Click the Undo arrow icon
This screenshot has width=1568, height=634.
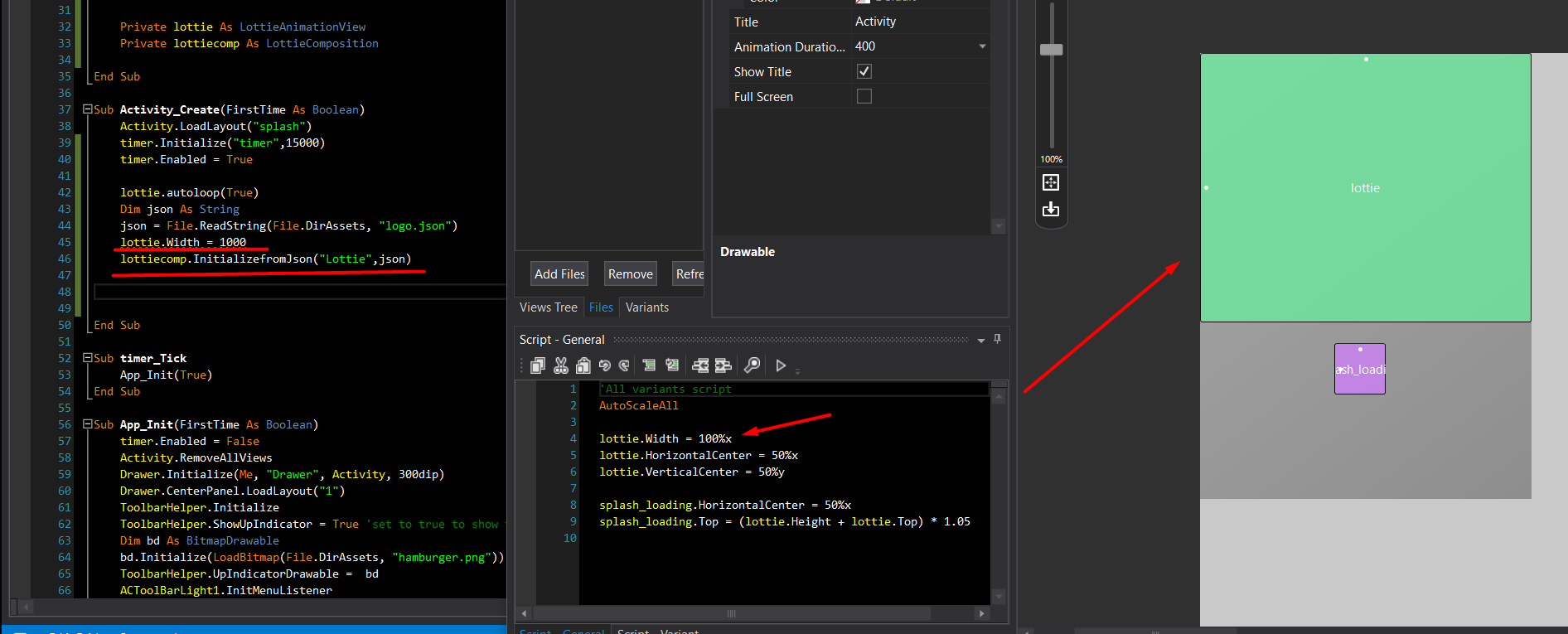(604, 365)
